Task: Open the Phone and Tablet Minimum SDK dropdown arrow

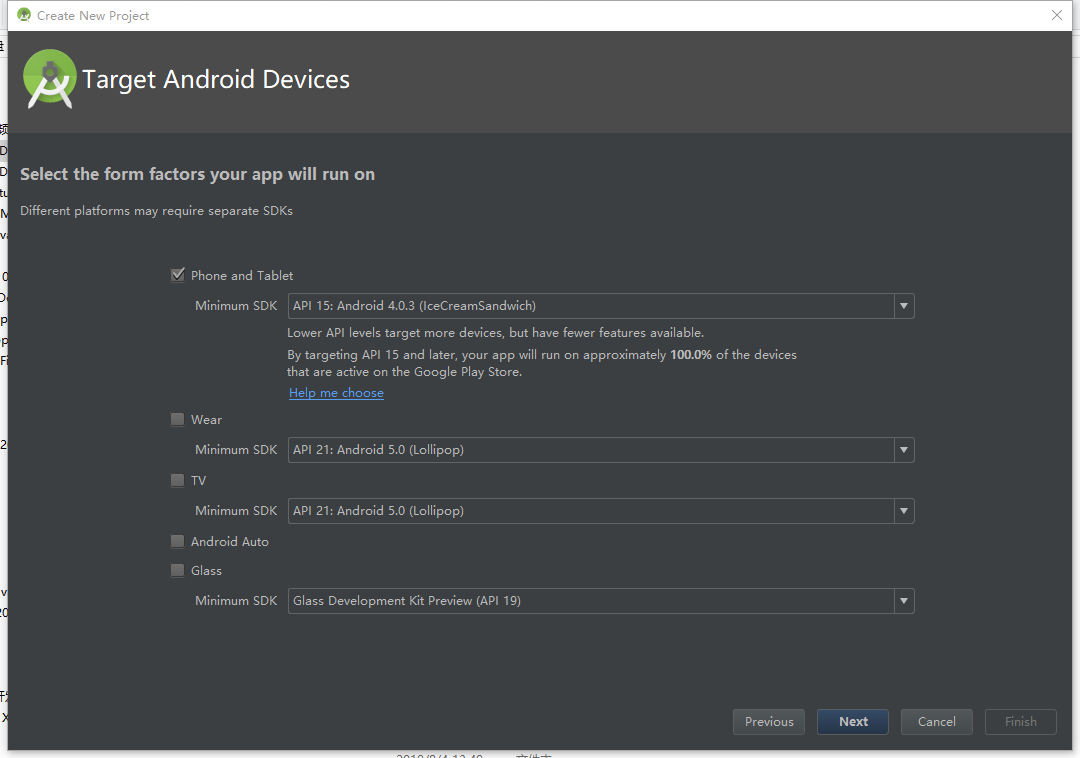Action: [904, 306]
